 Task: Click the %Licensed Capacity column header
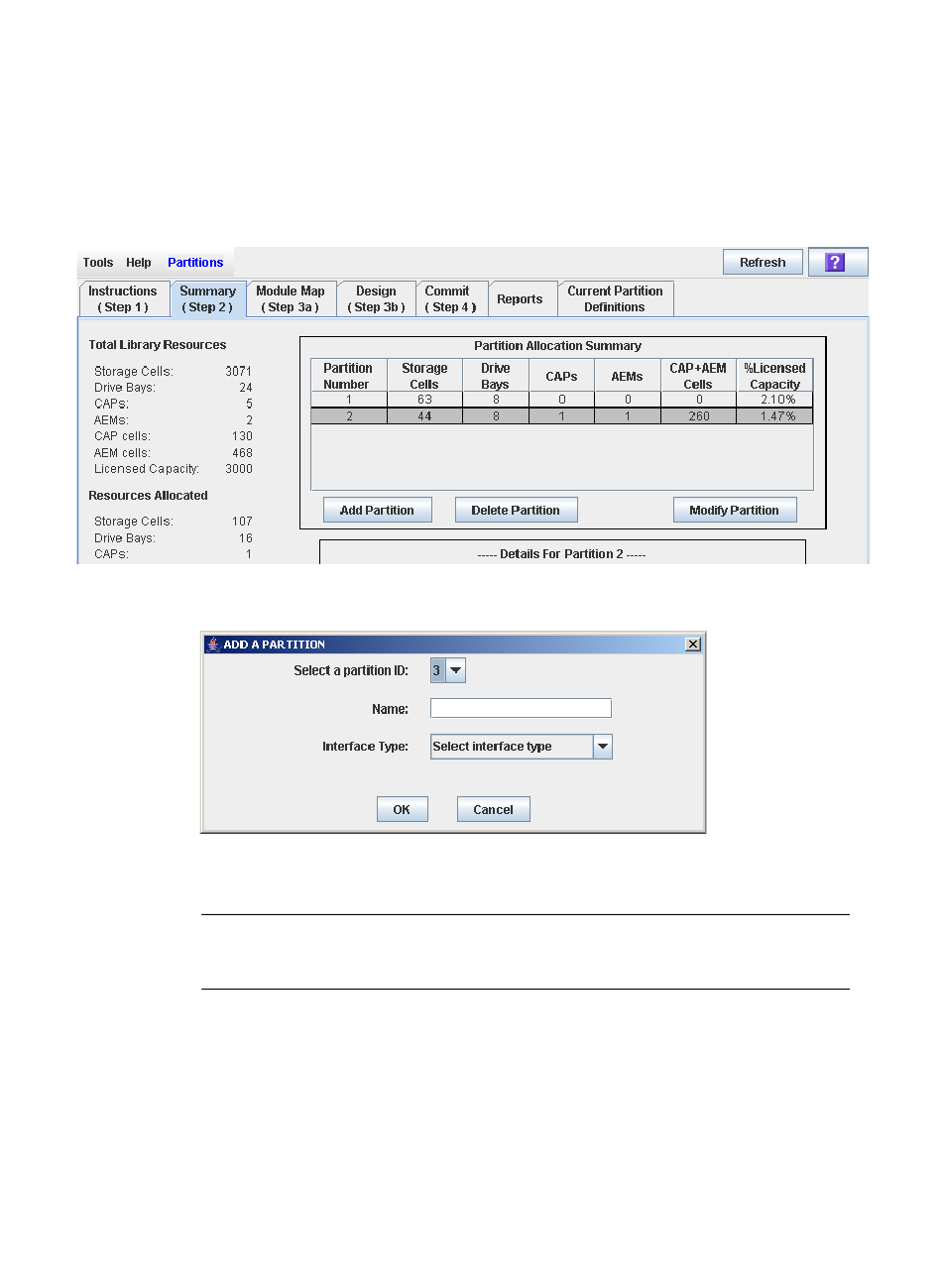tap(775, 376)
